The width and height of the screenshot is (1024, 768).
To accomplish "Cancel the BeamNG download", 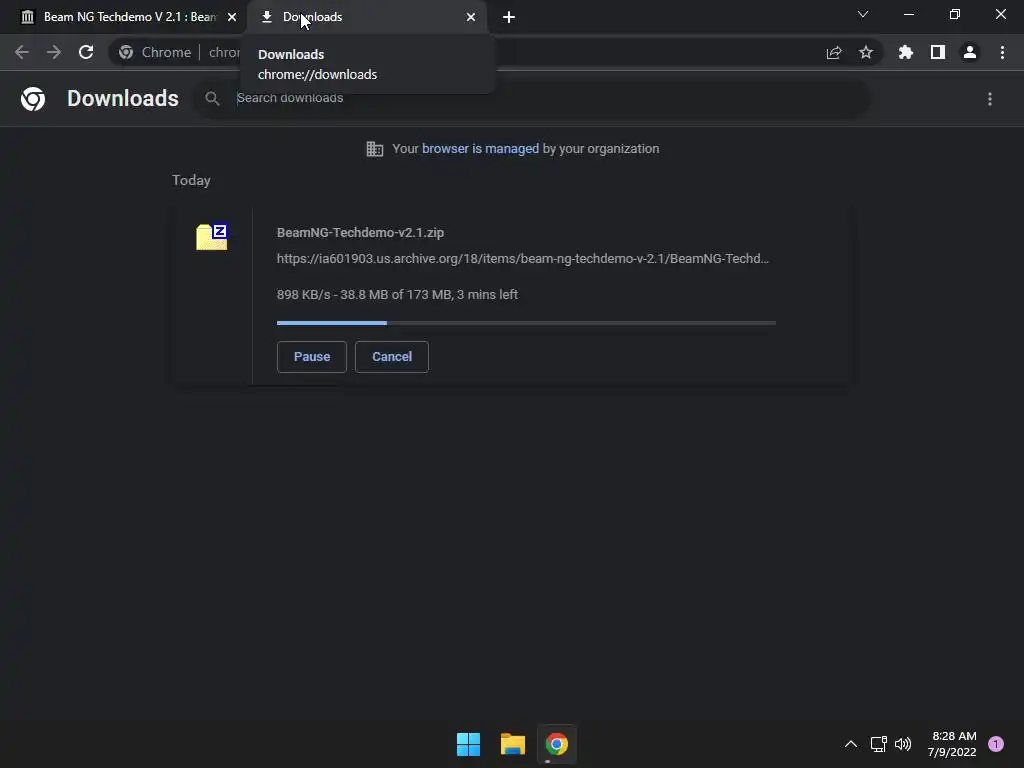I will pyautogui.click(x=392, y=357).
